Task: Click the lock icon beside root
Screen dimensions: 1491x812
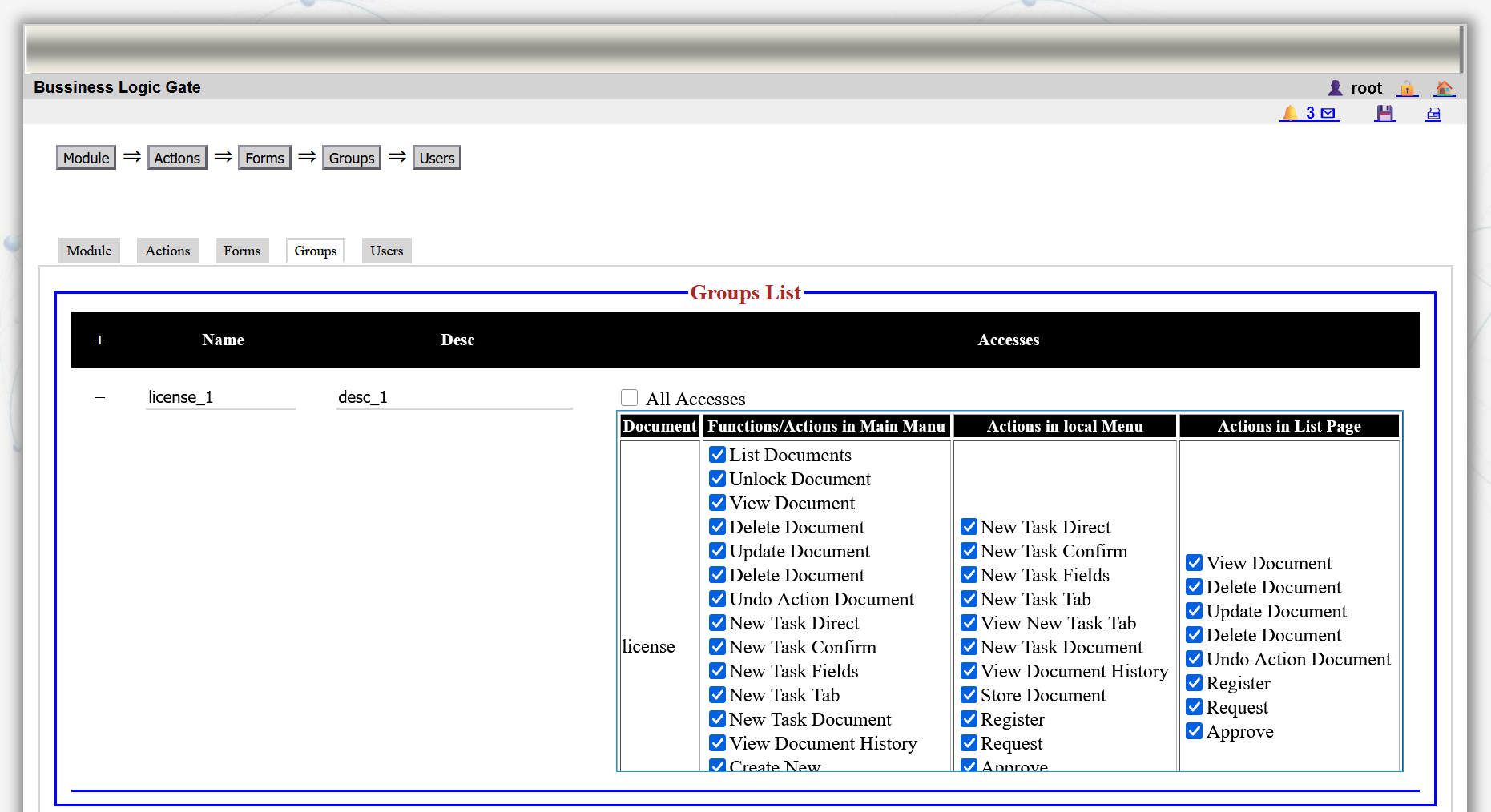Action: (x=1407, y=88)
